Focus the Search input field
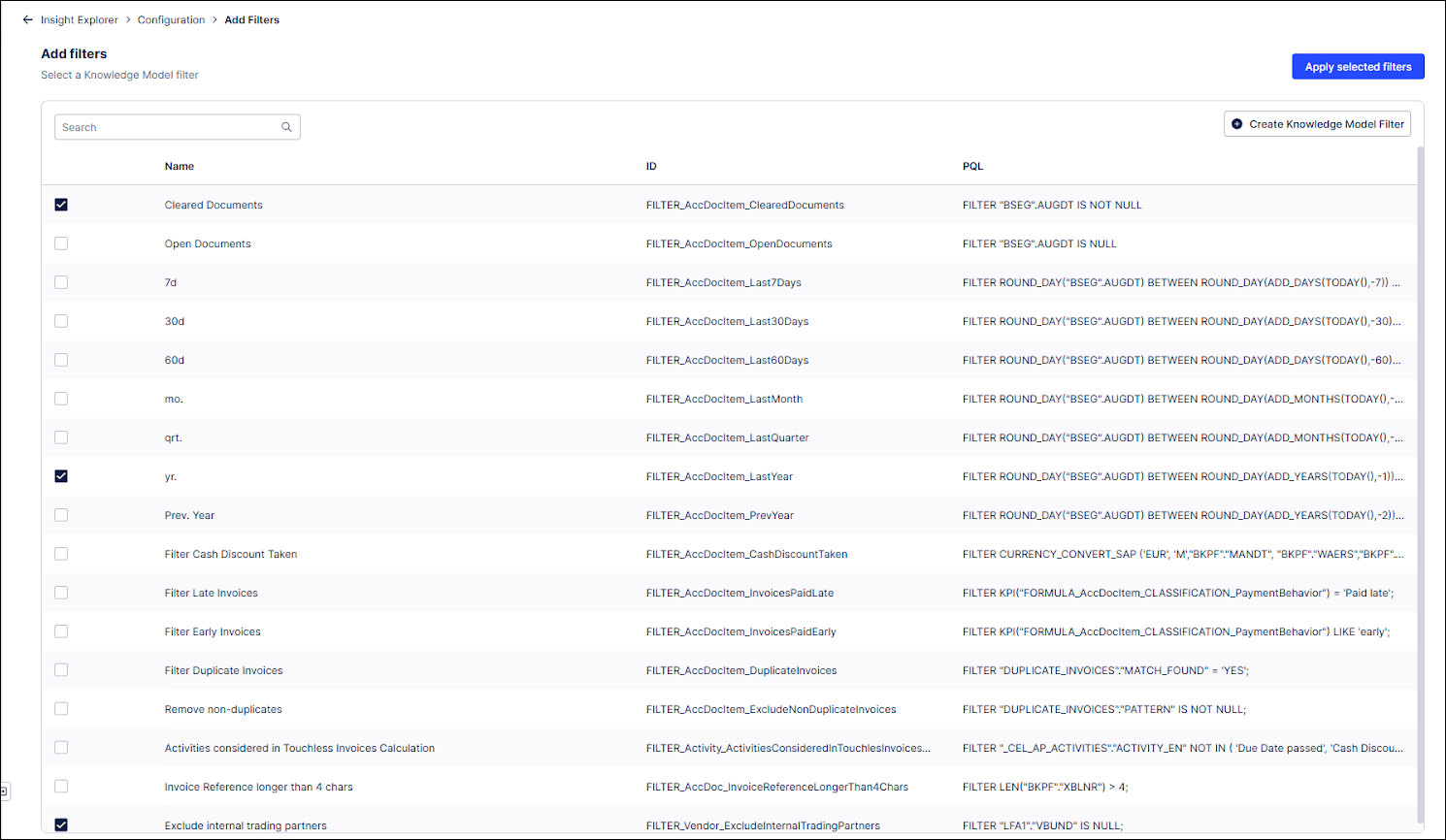Screen dimensions: 1446x840 click(178, 127)
